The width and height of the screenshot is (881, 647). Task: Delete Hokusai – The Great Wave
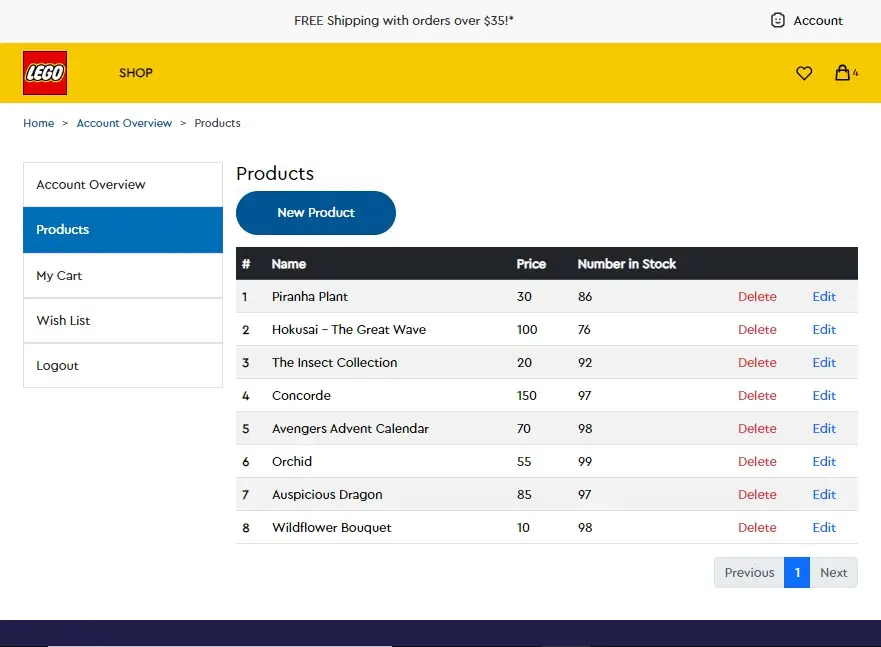(x=757, y=330)
